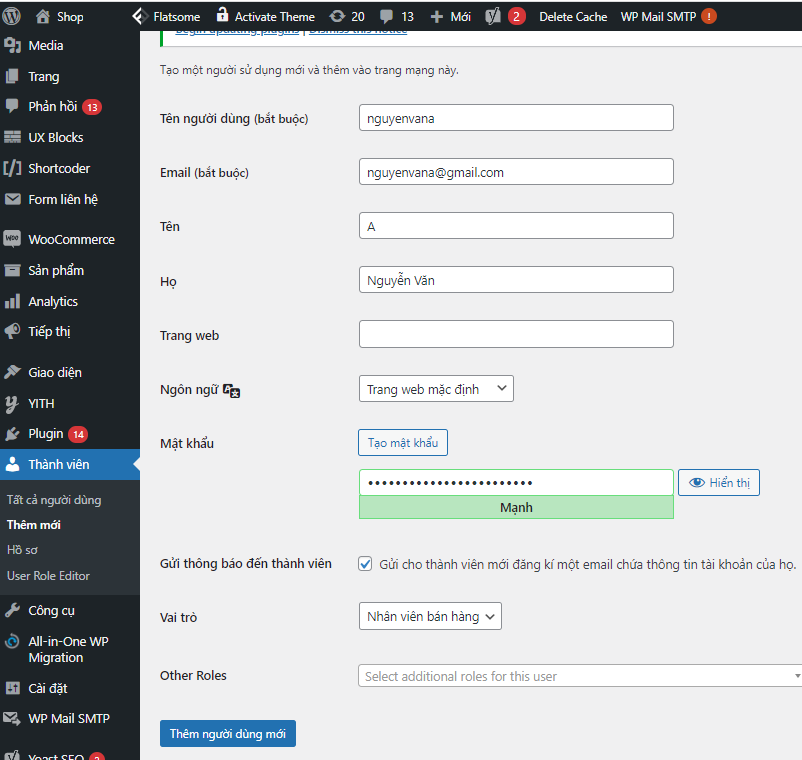
Task: Open the Ngôn ngữ language dropdown
Action: pos(436,389)
